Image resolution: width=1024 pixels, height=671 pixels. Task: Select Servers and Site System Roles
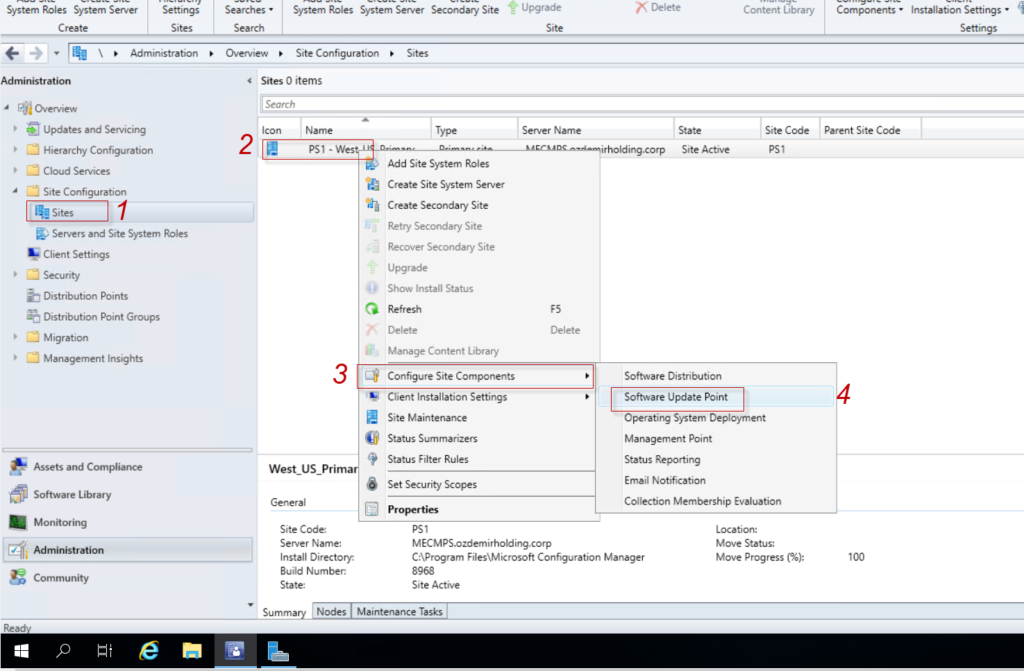pyautogui.click(x=120, y=233)
